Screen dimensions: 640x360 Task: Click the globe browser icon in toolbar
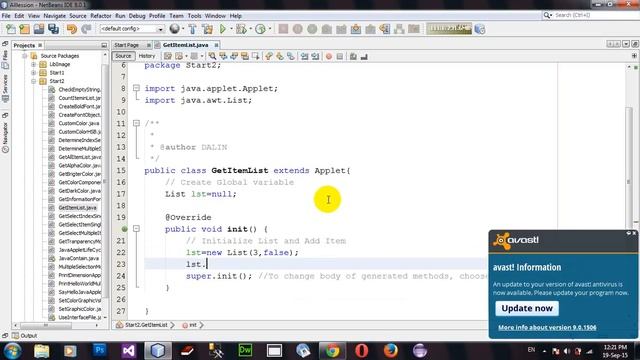(x=175, y=29)
